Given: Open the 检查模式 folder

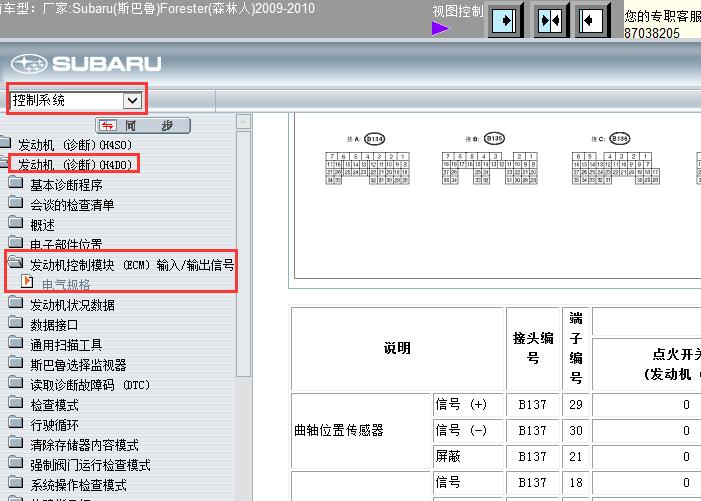Looking at the screenshot, I should pyautogui.click(x=54, y=405).
